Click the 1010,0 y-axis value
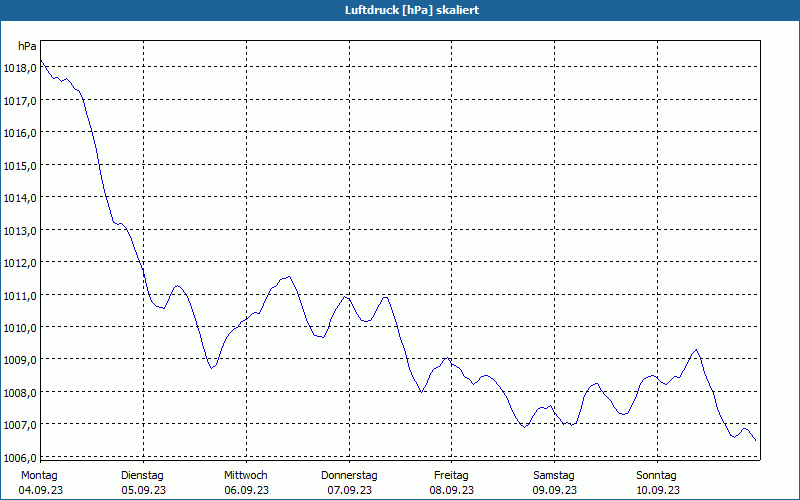The width and height of the screenshot is (800, 500). click(x=20, y=327)
